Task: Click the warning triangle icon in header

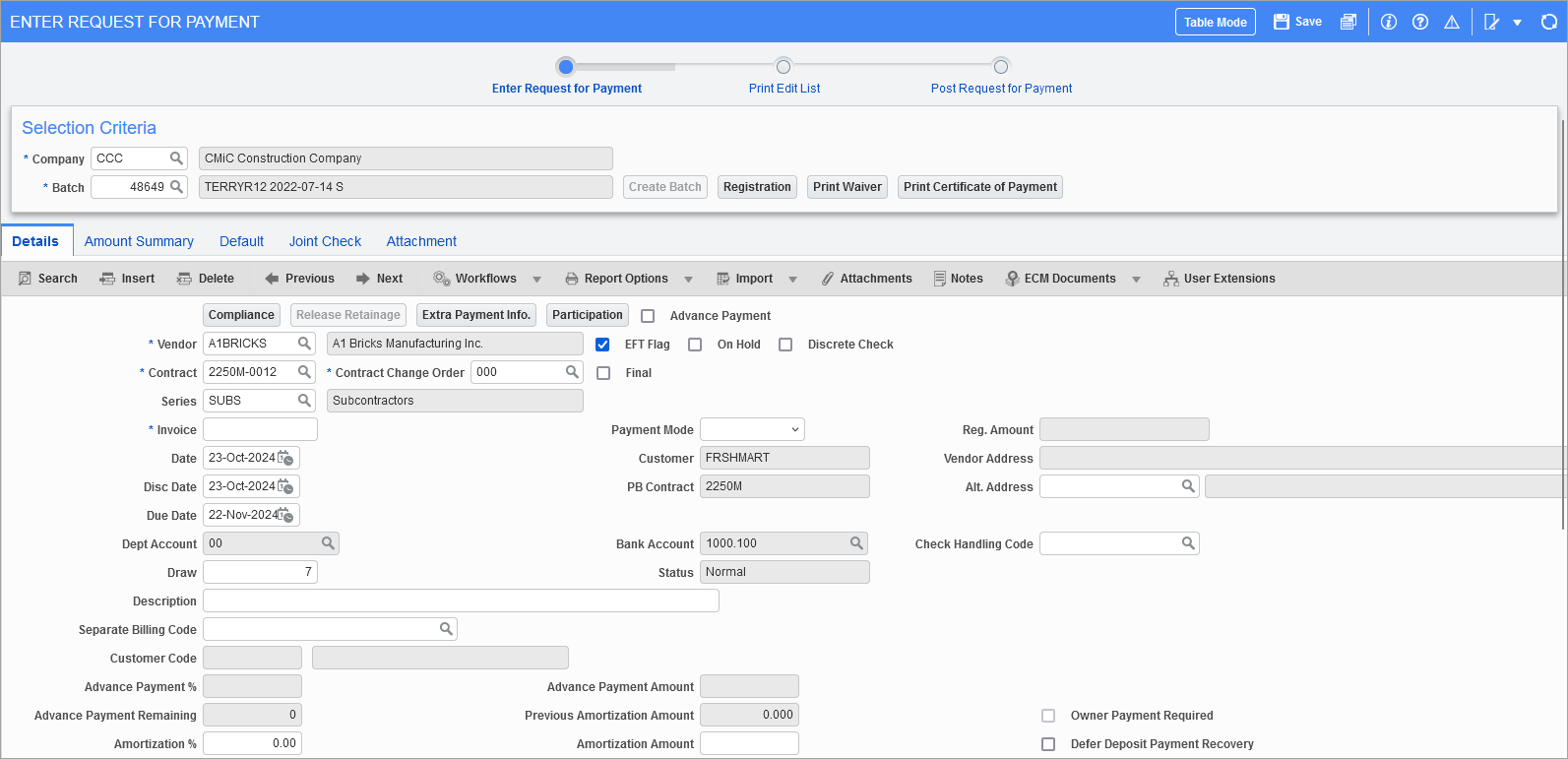Action: pos(1452,22)
